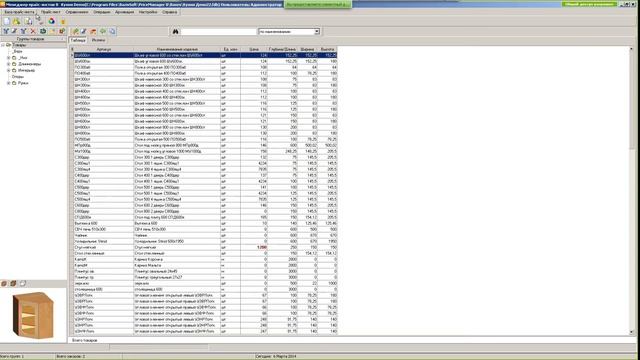Click the copy icon right of the green arrow

(112, 31)
